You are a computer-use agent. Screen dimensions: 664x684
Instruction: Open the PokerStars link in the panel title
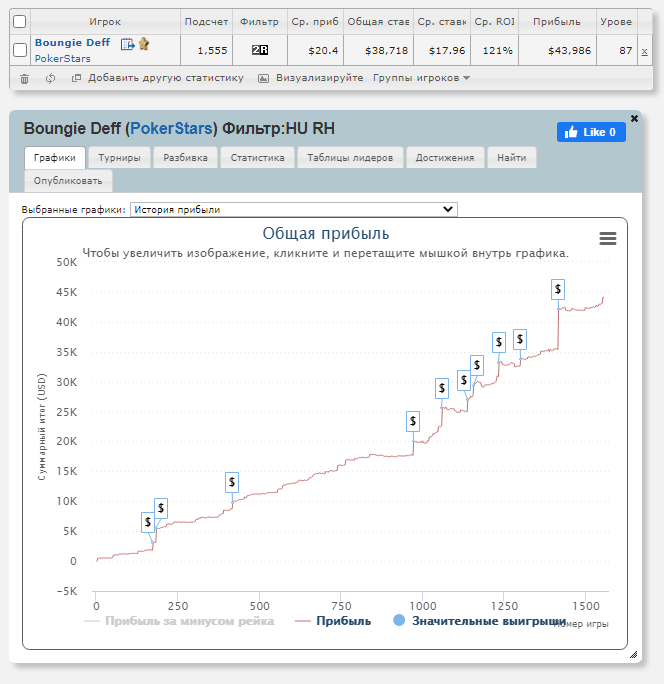click(x=172, y=128)
